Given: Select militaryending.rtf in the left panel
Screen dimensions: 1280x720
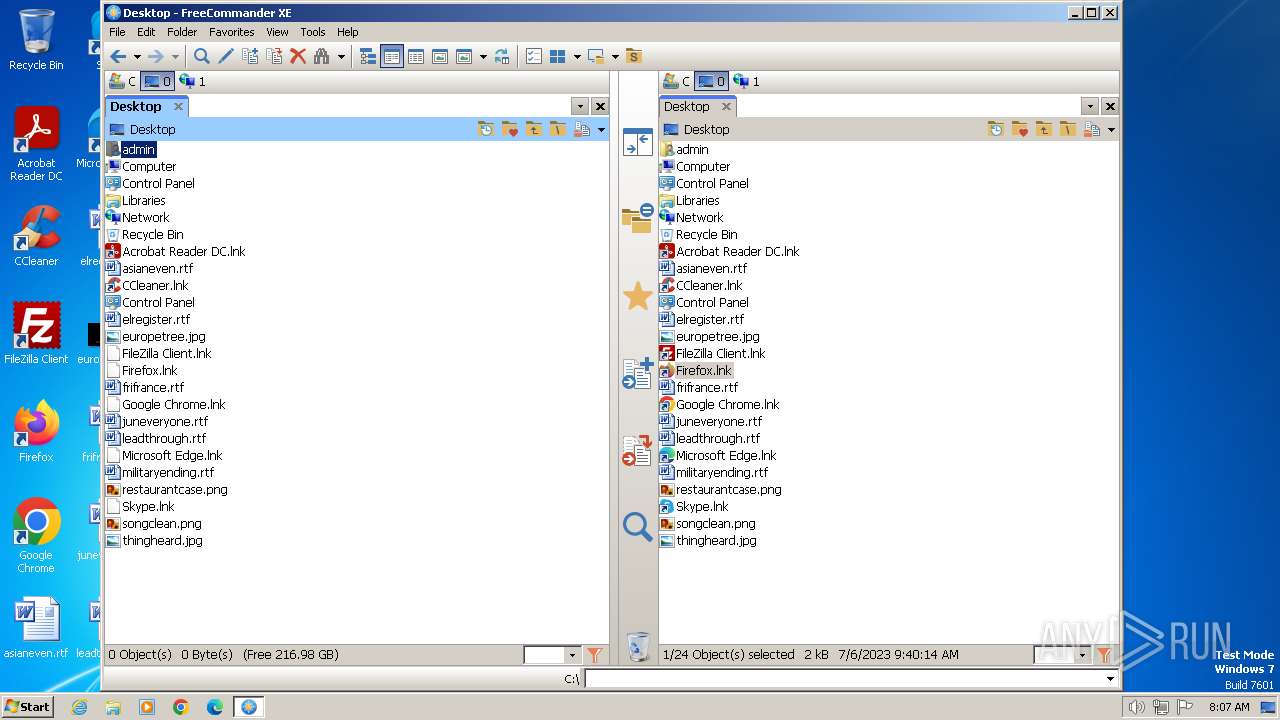Looking at the screenshot, I should click(159, 473).
